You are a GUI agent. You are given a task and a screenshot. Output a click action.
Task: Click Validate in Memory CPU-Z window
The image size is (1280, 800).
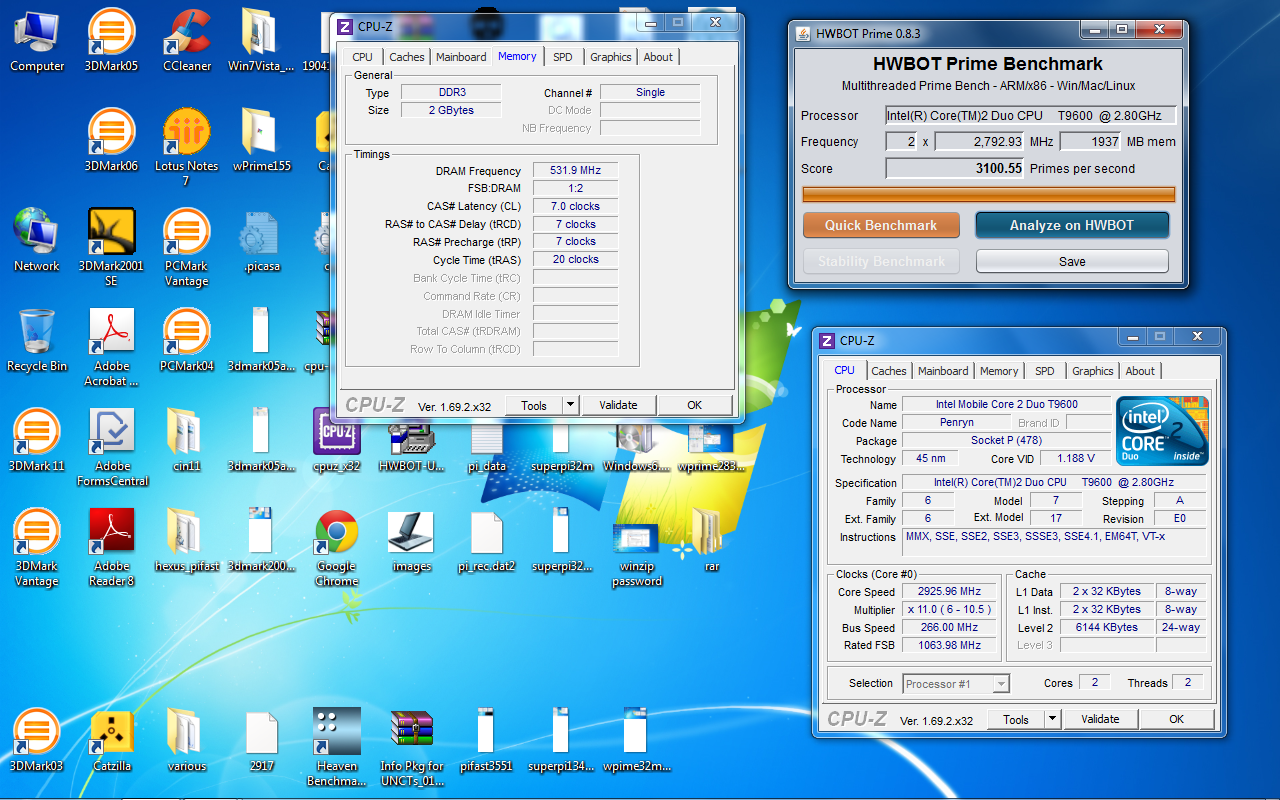point(618,405)
